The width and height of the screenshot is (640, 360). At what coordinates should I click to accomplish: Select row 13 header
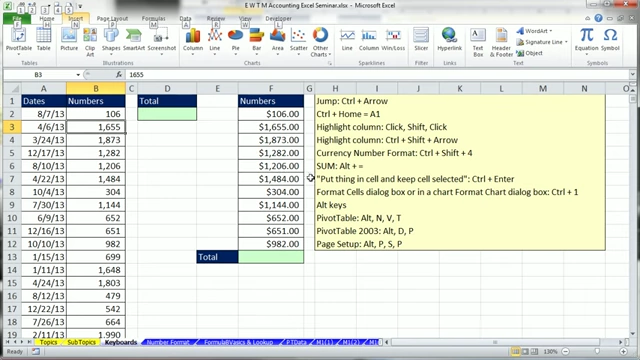[12, 257]
